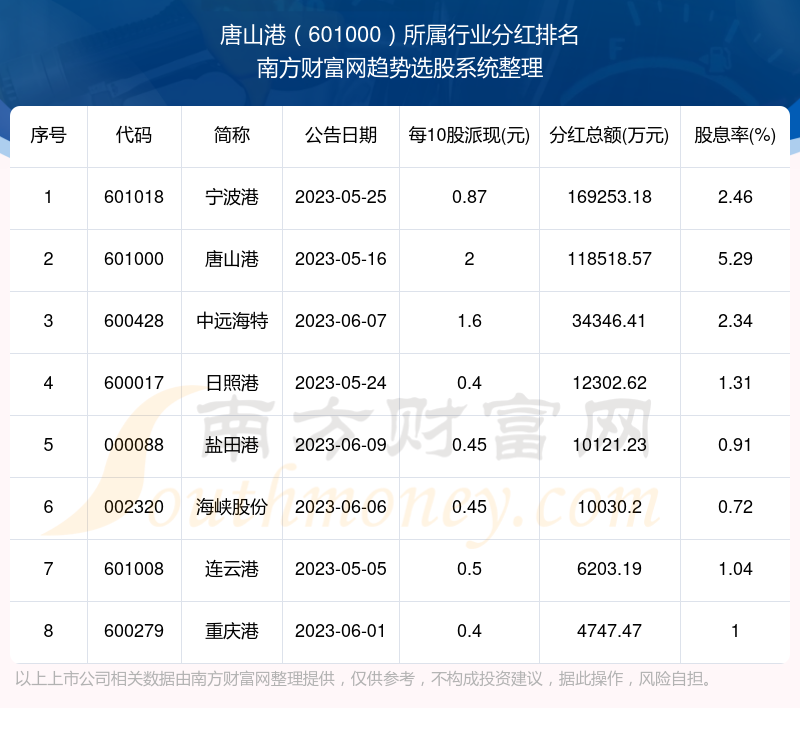The image size is (800, 730).
Task: Click the 5.29 dividend yield cell
Action: [735, 259]
